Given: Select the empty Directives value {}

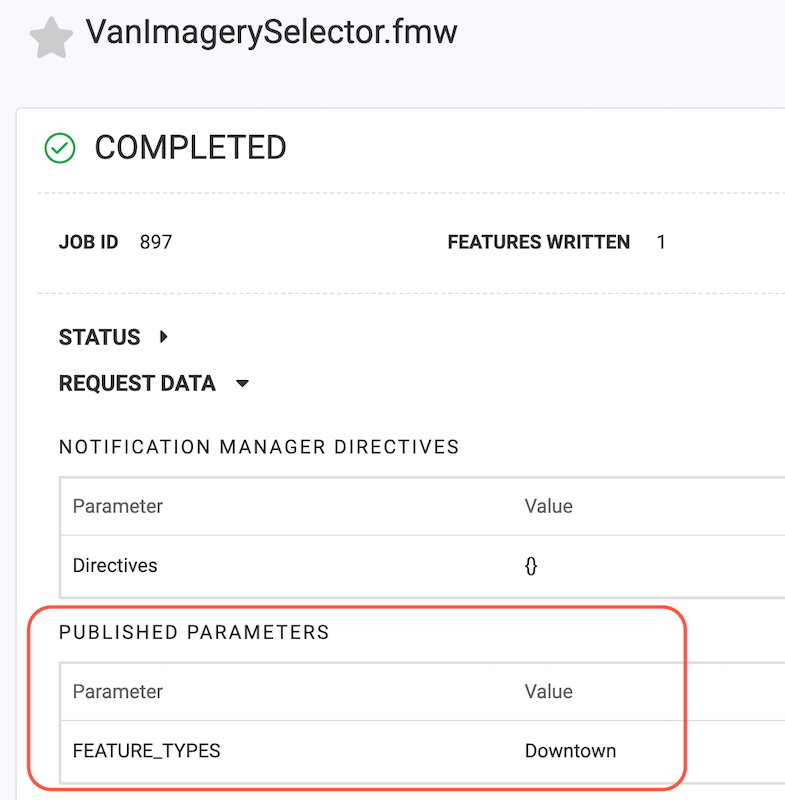Looking at the screenshot, I should (x=531, y=565).
